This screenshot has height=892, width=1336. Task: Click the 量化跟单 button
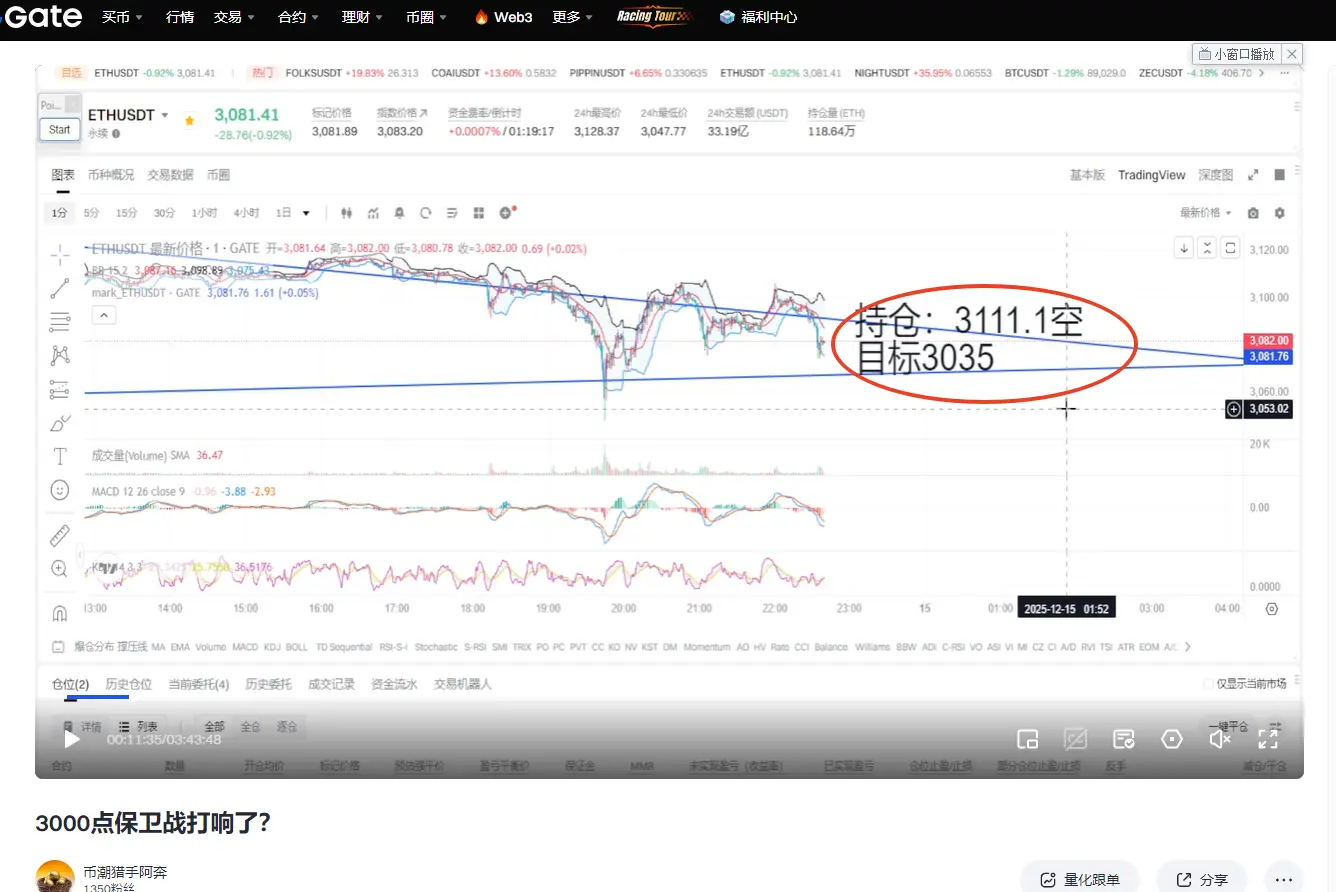click(1080, 879)
